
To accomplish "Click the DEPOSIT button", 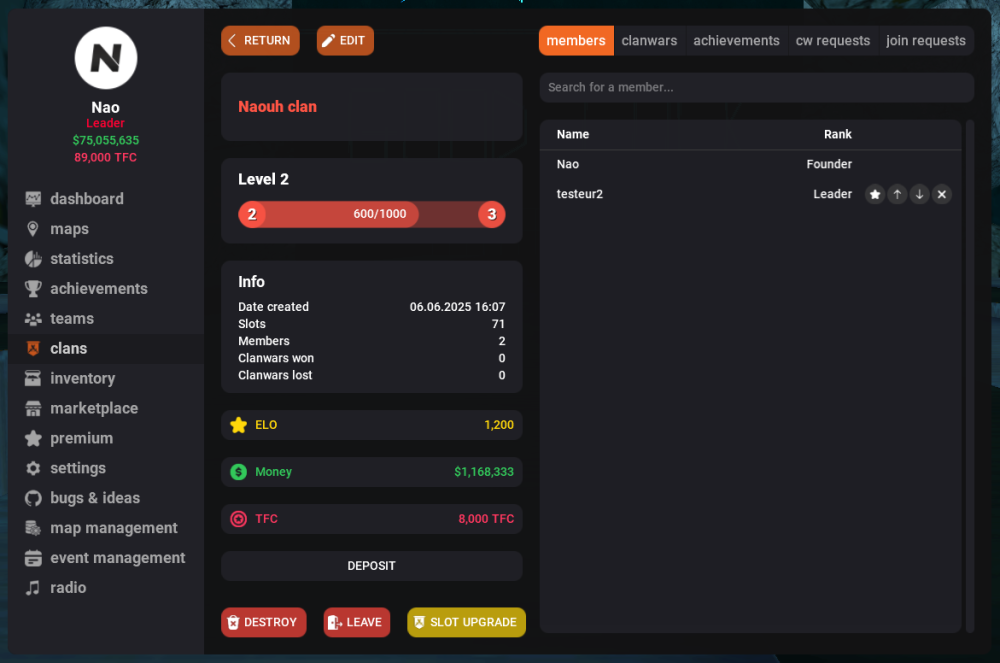I will tap(372, 566).
